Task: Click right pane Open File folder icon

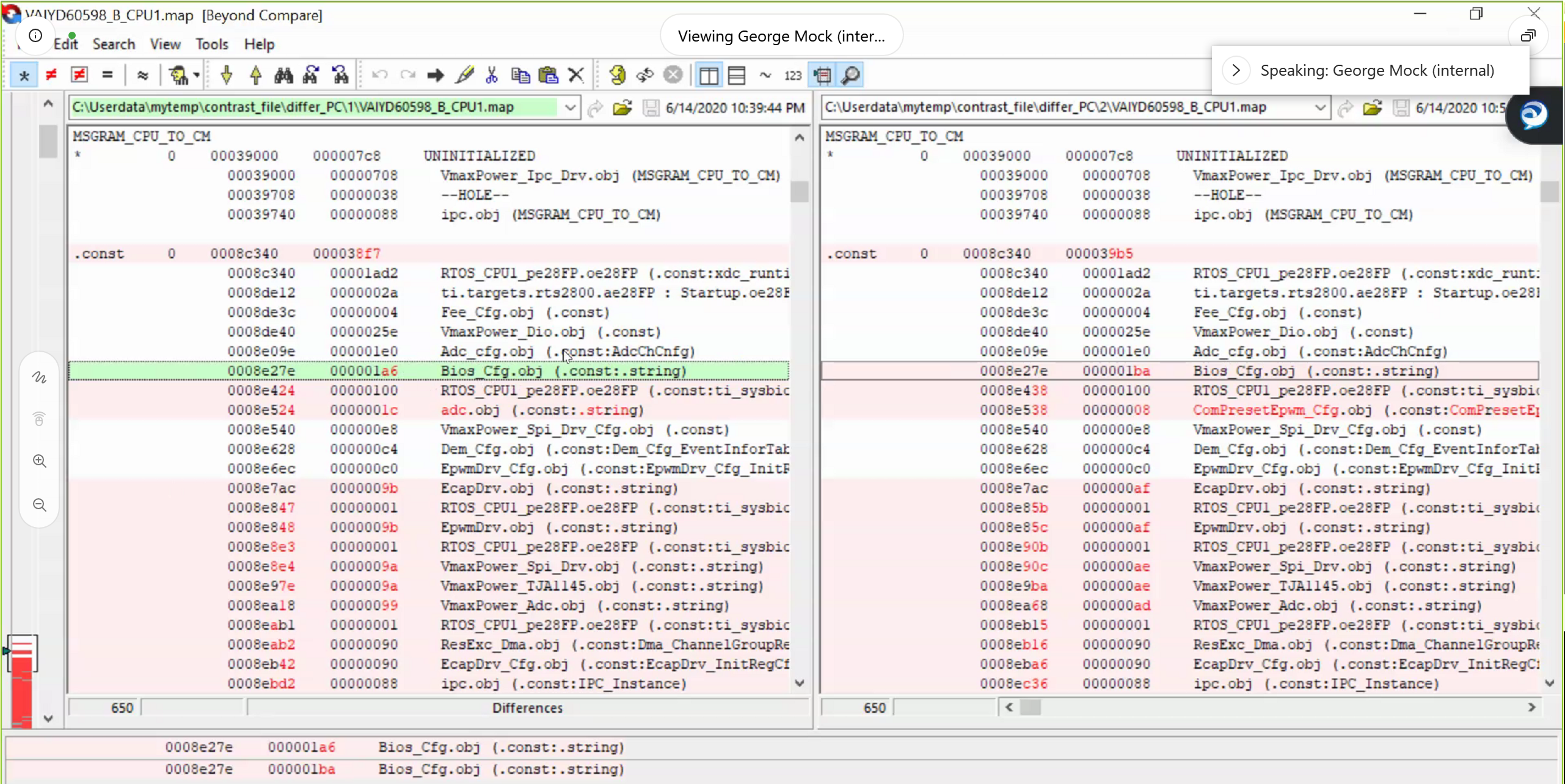Action: tap(1373, 108)
